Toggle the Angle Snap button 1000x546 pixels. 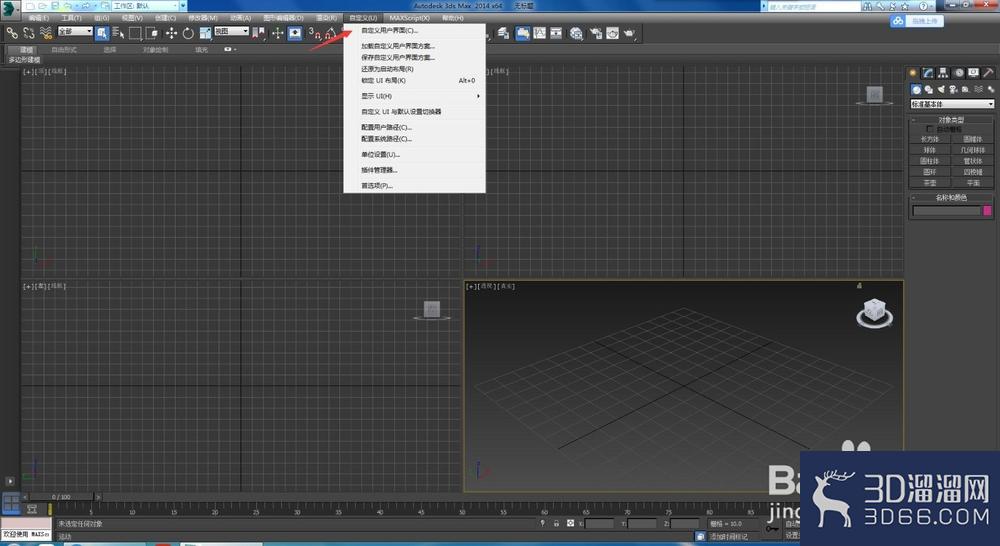[x=330, y=33]
